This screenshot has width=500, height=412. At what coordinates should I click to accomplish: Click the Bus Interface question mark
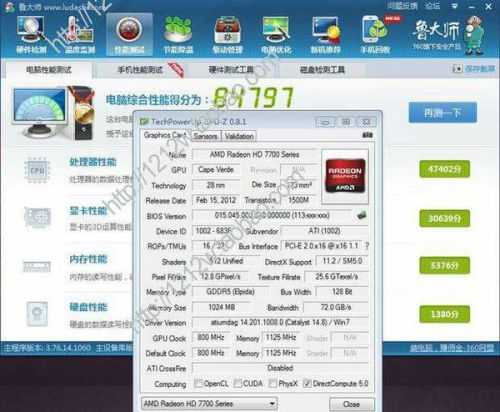(367, 246)
